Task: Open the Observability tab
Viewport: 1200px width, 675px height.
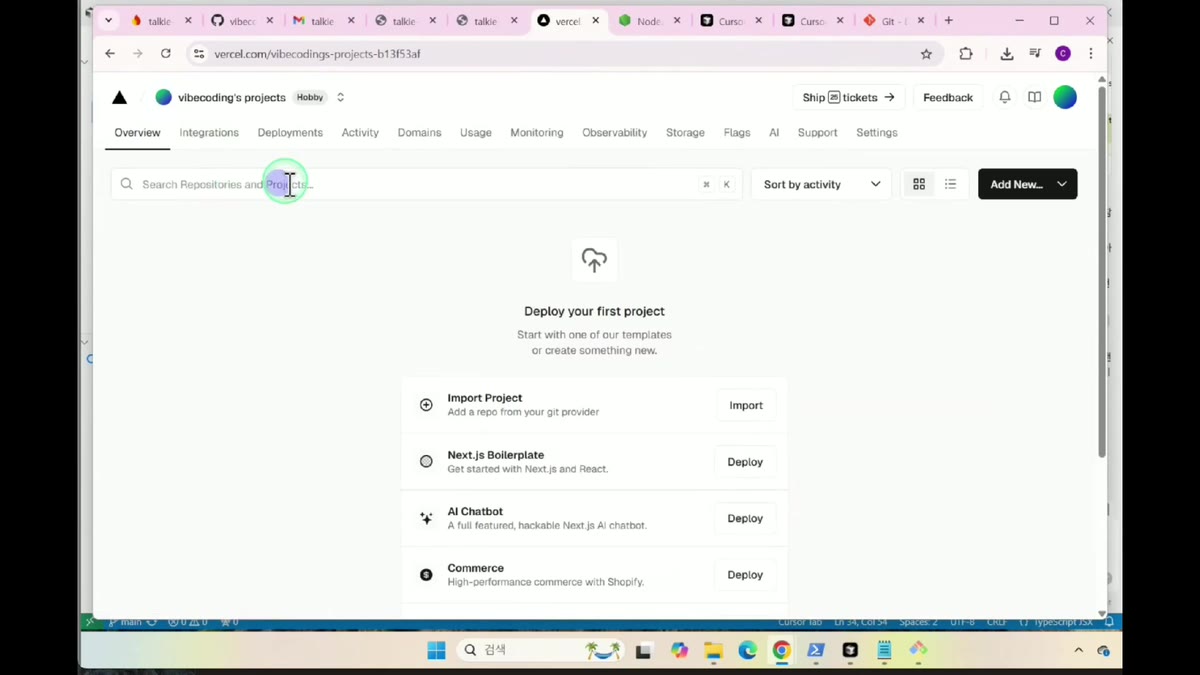Action: pyautogui.click(x=615, y=132)
